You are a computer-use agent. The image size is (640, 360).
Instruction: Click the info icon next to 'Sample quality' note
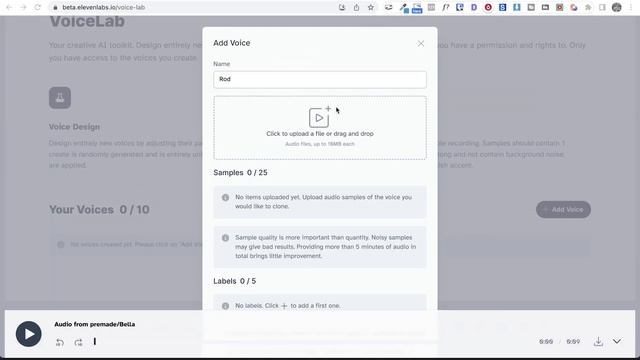[225, 238]
